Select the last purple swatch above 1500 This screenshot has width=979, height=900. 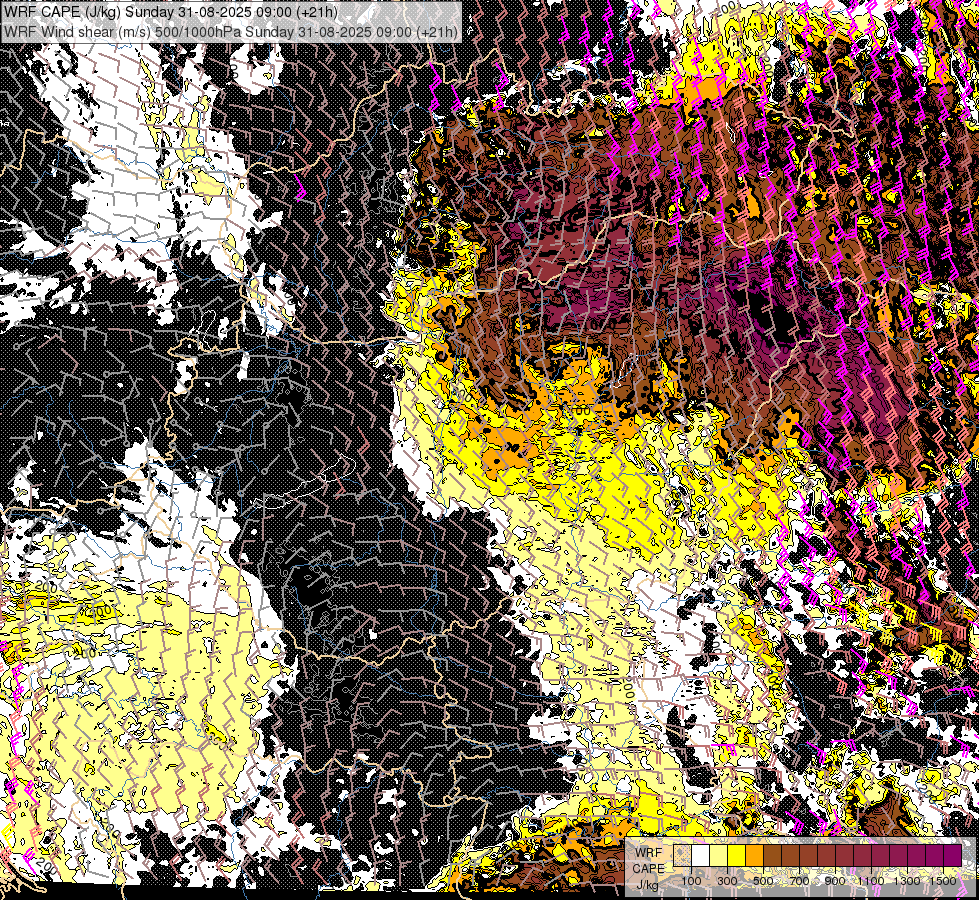[x=952, y=855]
